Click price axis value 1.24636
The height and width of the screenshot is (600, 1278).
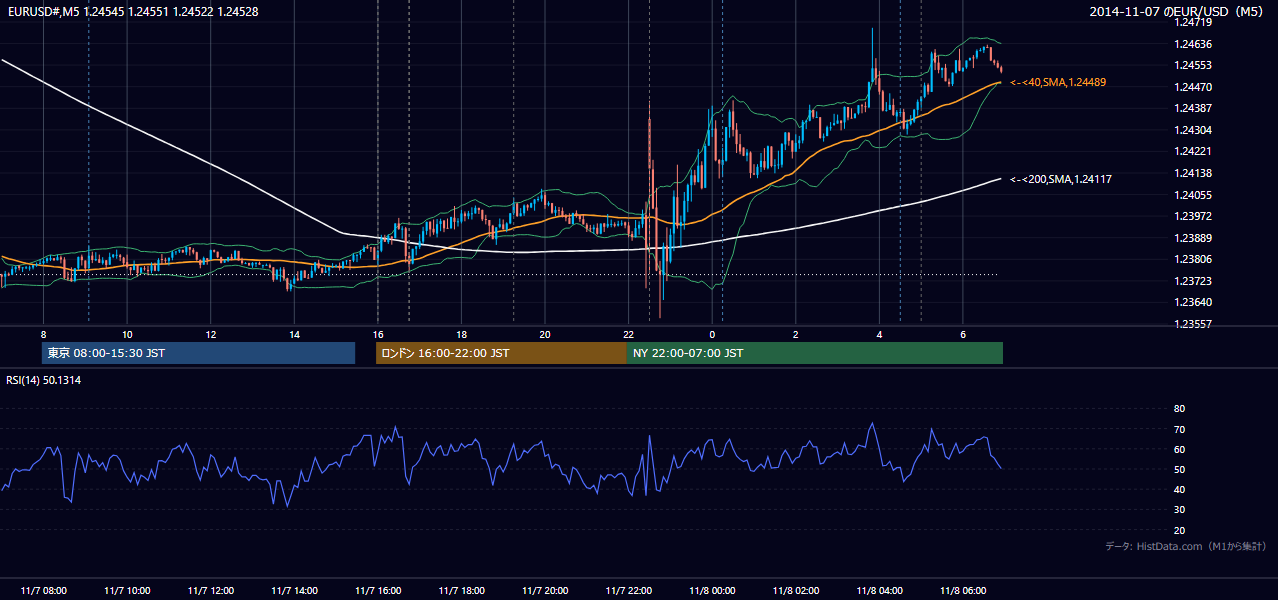click(x=1192, y=44)
